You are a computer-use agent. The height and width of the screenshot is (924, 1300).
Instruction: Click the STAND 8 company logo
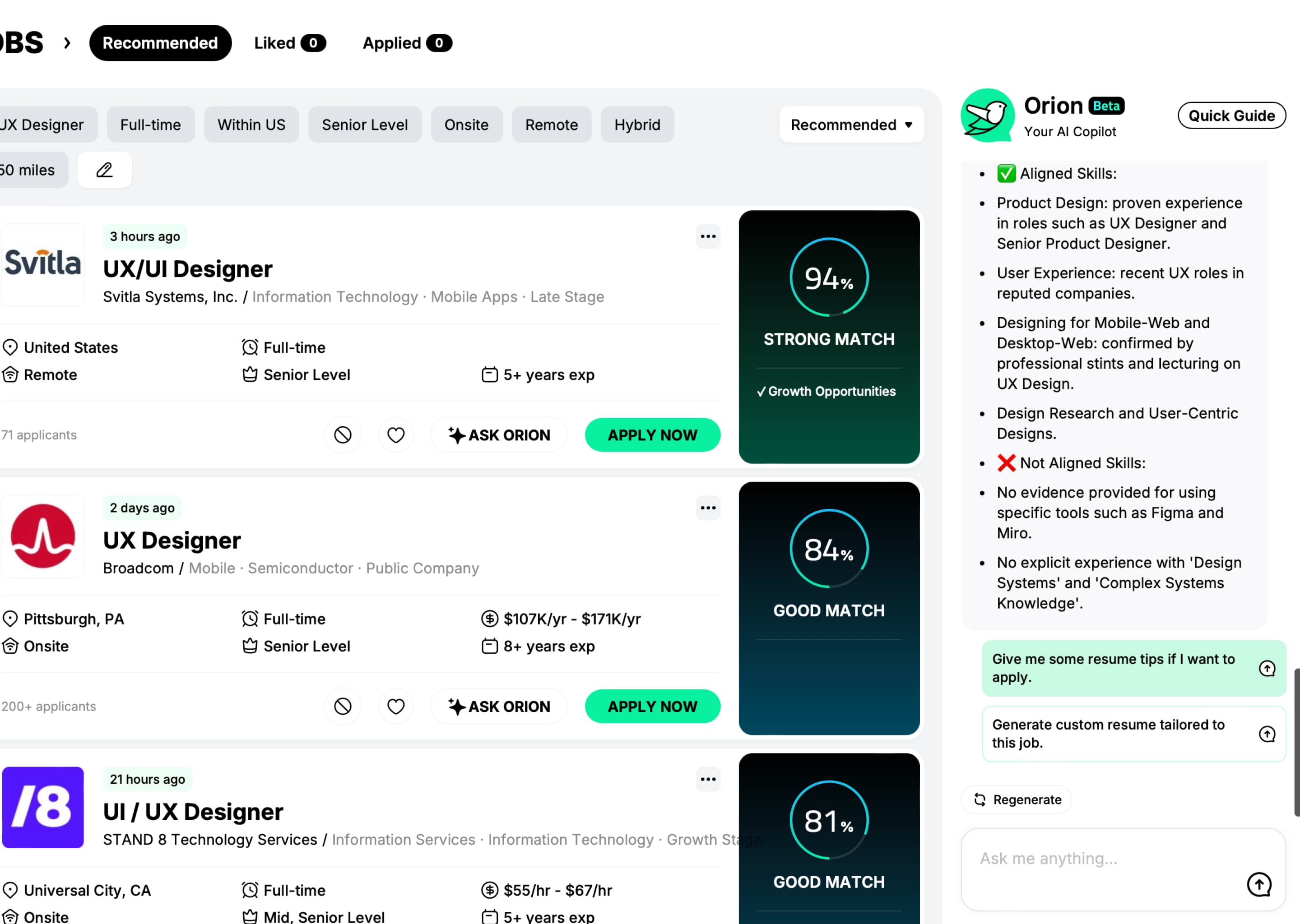(x=43, y=807)
